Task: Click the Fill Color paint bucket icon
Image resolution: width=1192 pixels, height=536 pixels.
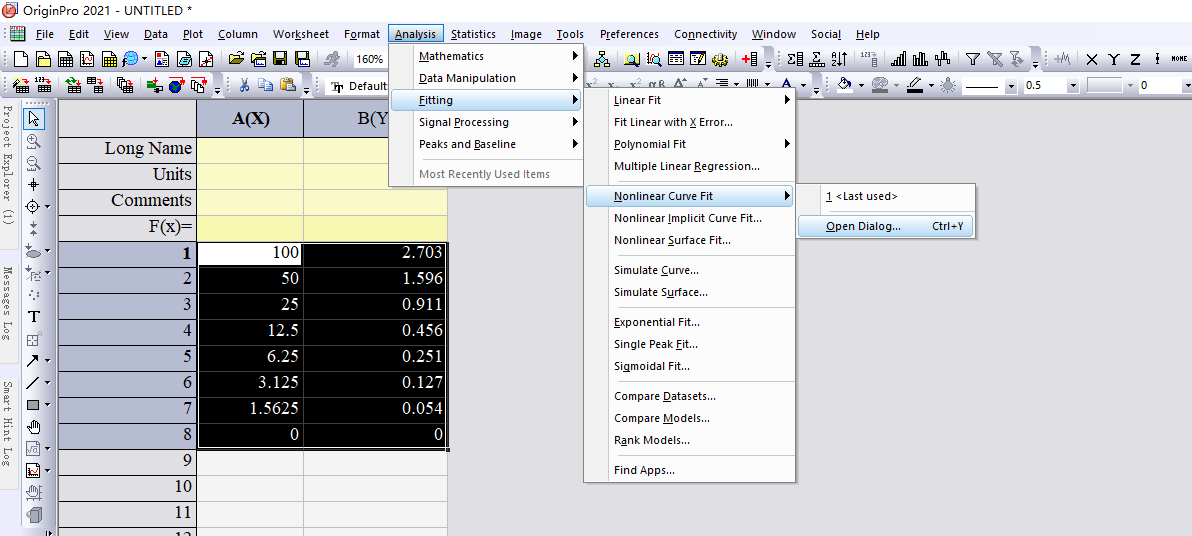Action: click(844, 85)
